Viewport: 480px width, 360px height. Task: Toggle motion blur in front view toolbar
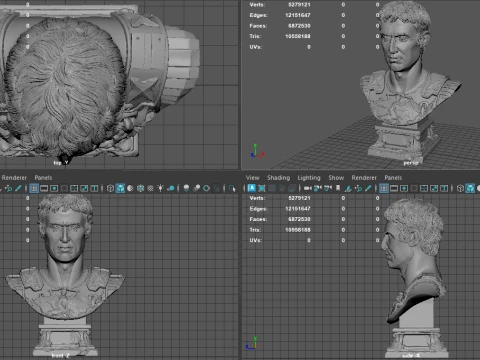click(x=196, y=189)
